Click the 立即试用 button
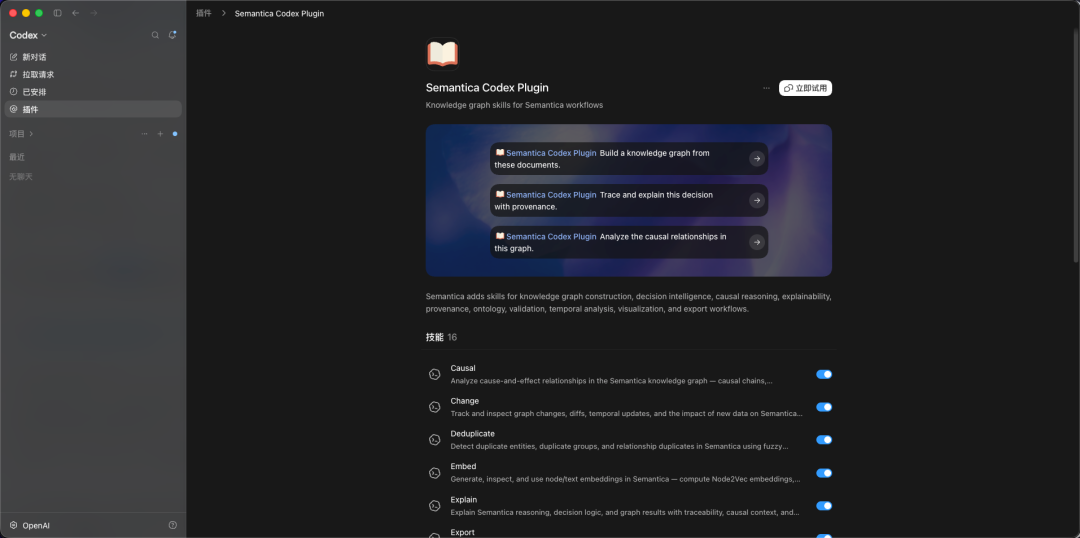Image resolution: width=1080 pixels, height=538 pixels. (x=805, y=88)
